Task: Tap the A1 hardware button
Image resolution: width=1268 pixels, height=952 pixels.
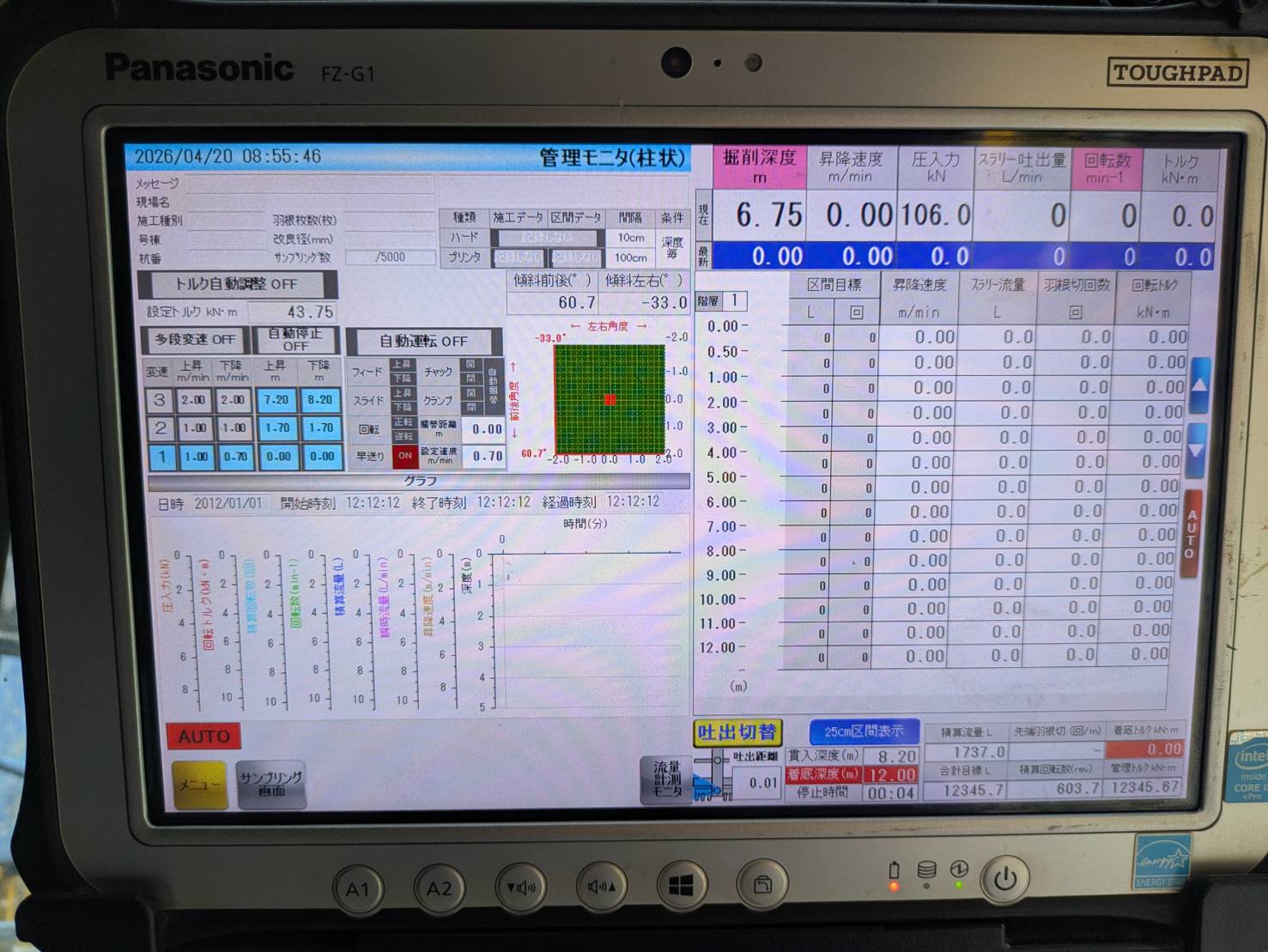Action: [x=357, y=889]
